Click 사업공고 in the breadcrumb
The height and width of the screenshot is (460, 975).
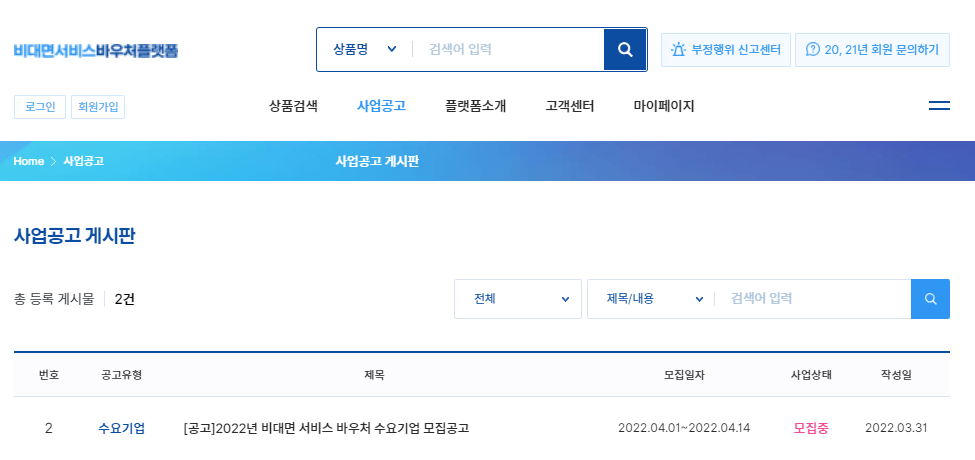[83, 161]
